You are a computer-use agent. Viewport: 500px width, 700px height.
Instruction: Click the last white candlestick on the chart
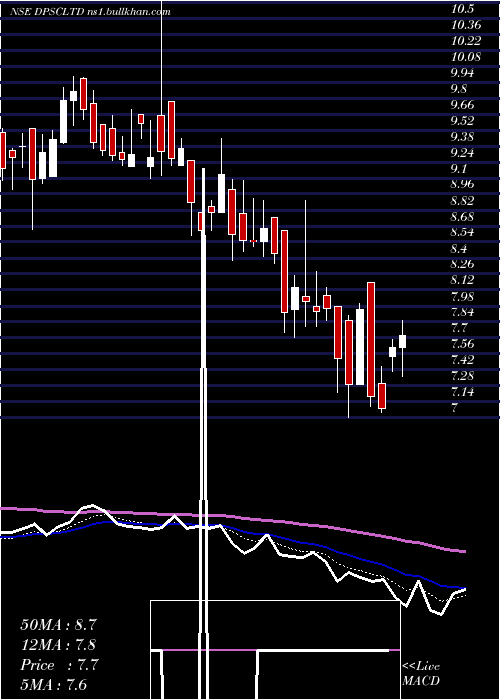(402, 342)
